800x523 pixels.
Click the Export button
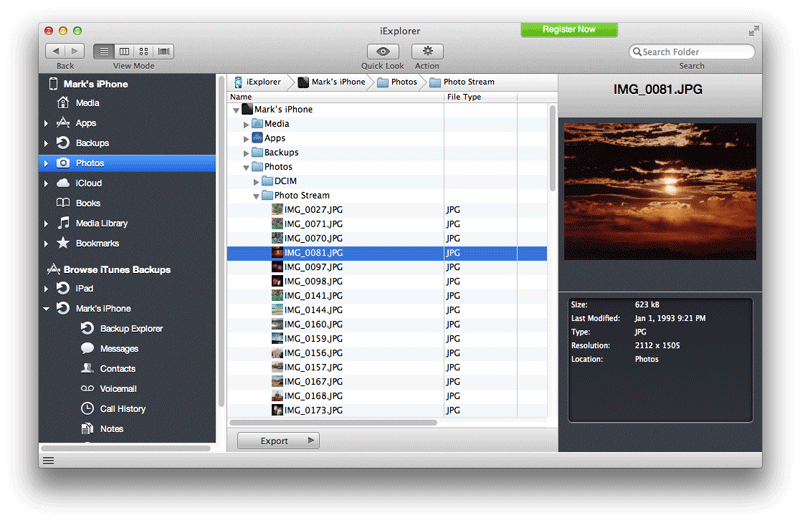(278, 441)
